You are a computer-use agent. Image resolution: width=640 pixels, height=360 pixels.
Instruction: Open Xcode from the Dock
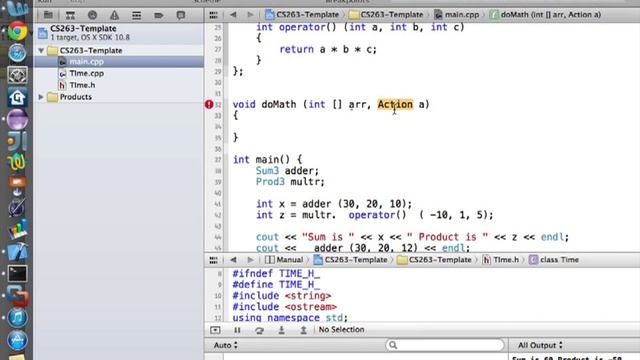(x=17, y=252)
